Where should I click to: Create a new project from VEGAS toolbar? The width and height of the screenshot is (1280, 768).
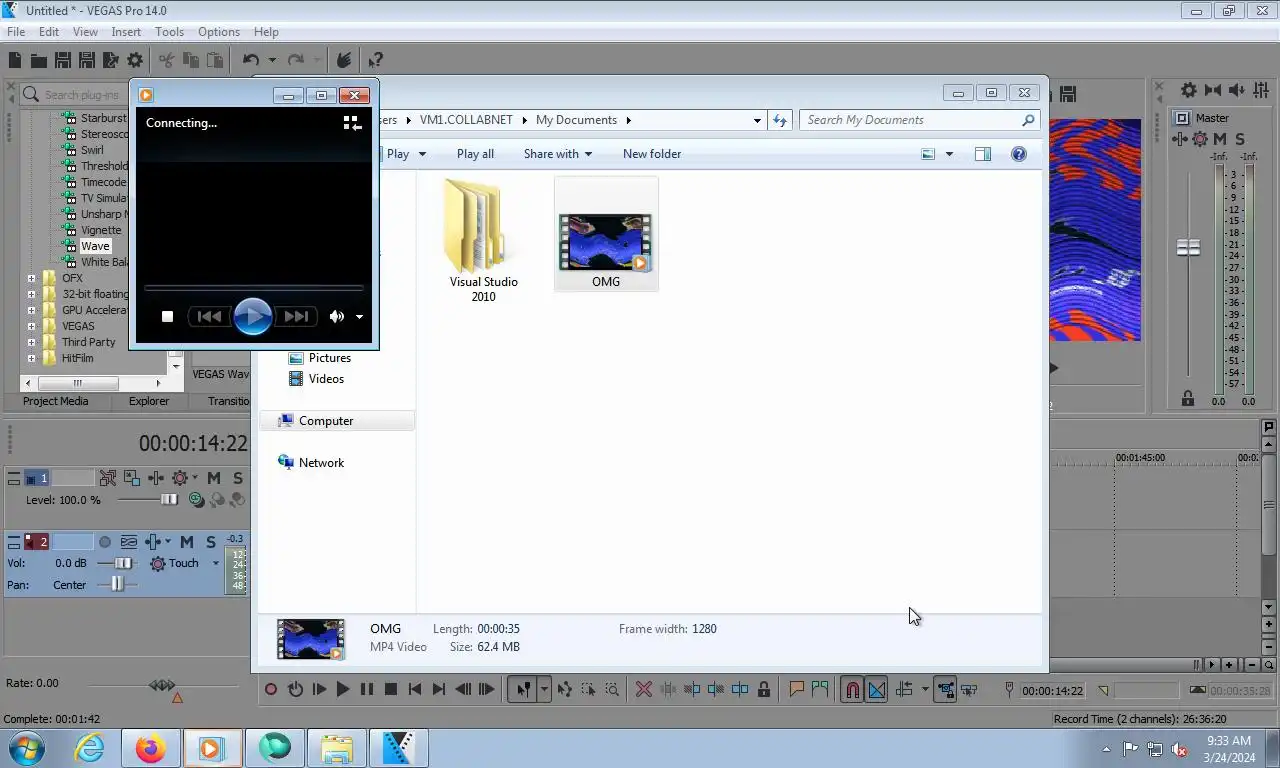(15, 61)
